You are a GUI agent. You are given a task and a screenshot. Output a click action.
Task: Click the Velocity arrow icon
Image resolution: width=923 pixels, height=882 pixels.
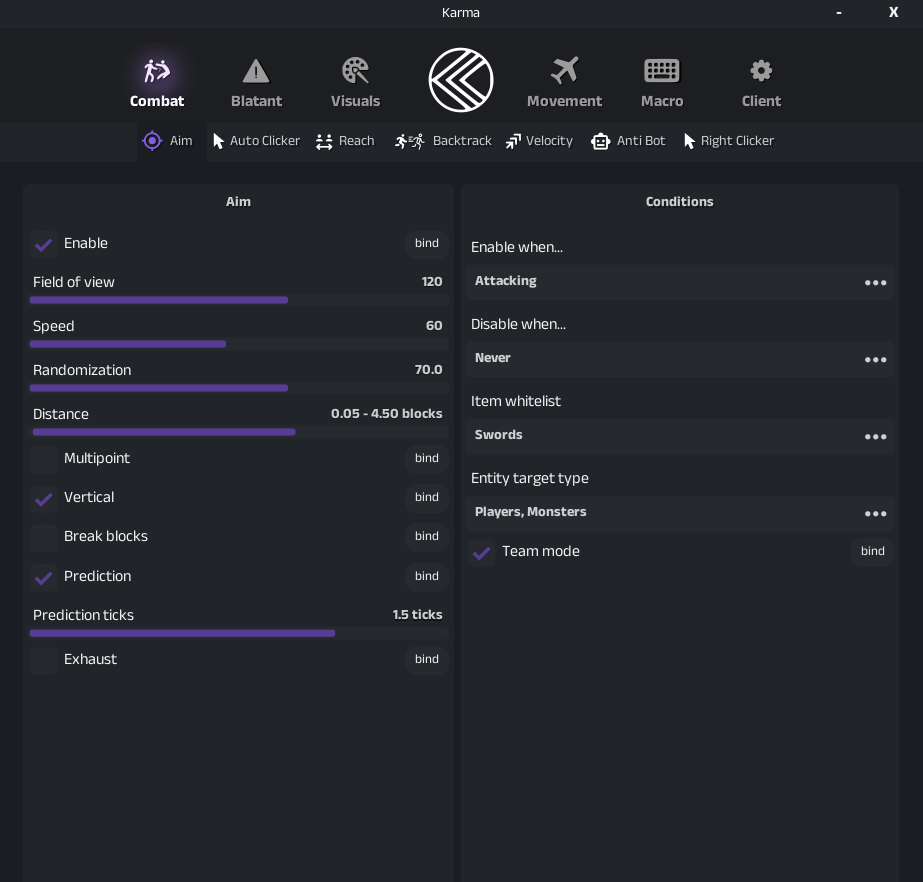pyautogui.click(x=513, y=141)
